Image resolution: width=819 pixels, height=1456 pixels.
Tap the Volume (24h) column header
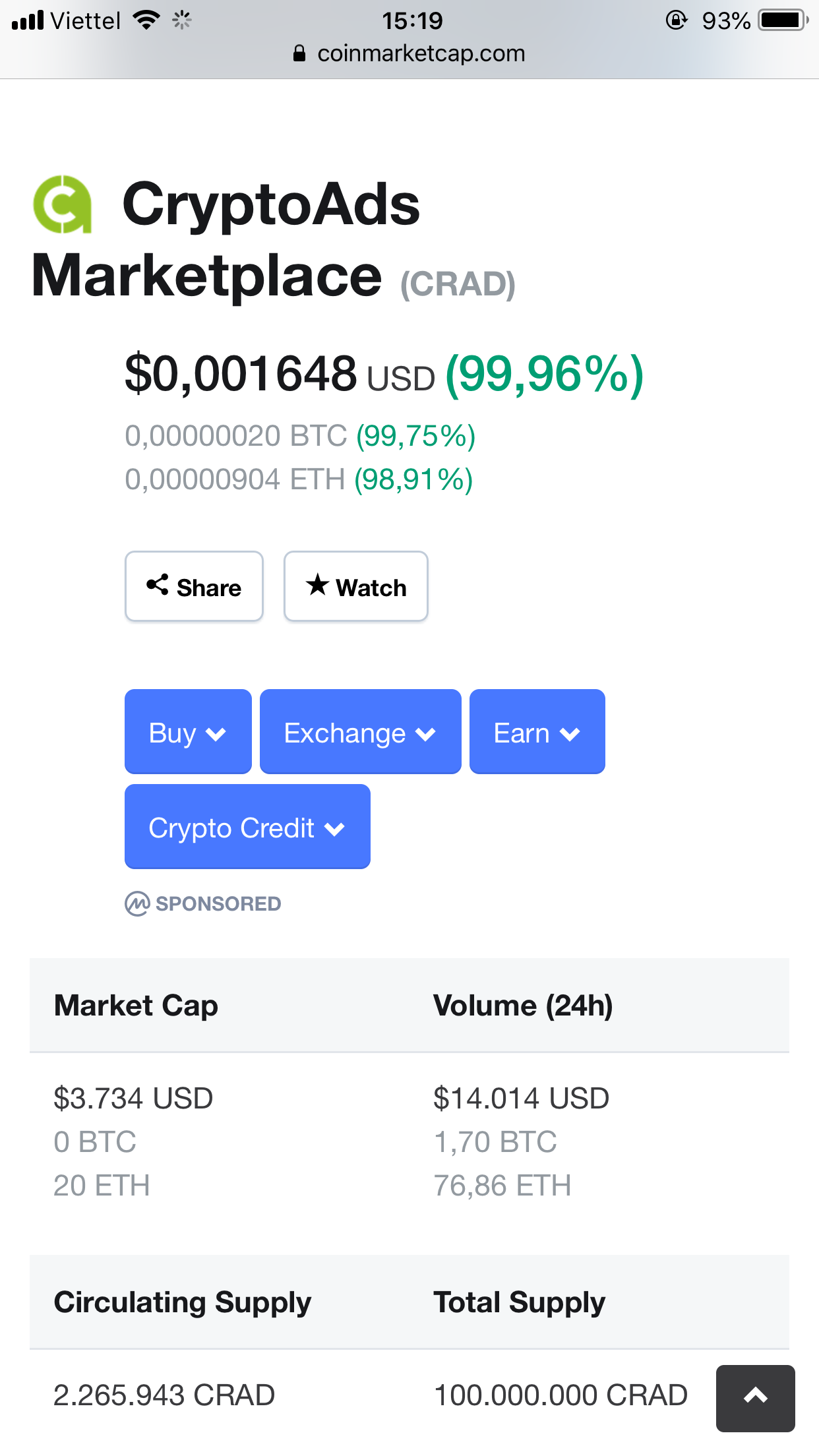(x=523, y=1006)
